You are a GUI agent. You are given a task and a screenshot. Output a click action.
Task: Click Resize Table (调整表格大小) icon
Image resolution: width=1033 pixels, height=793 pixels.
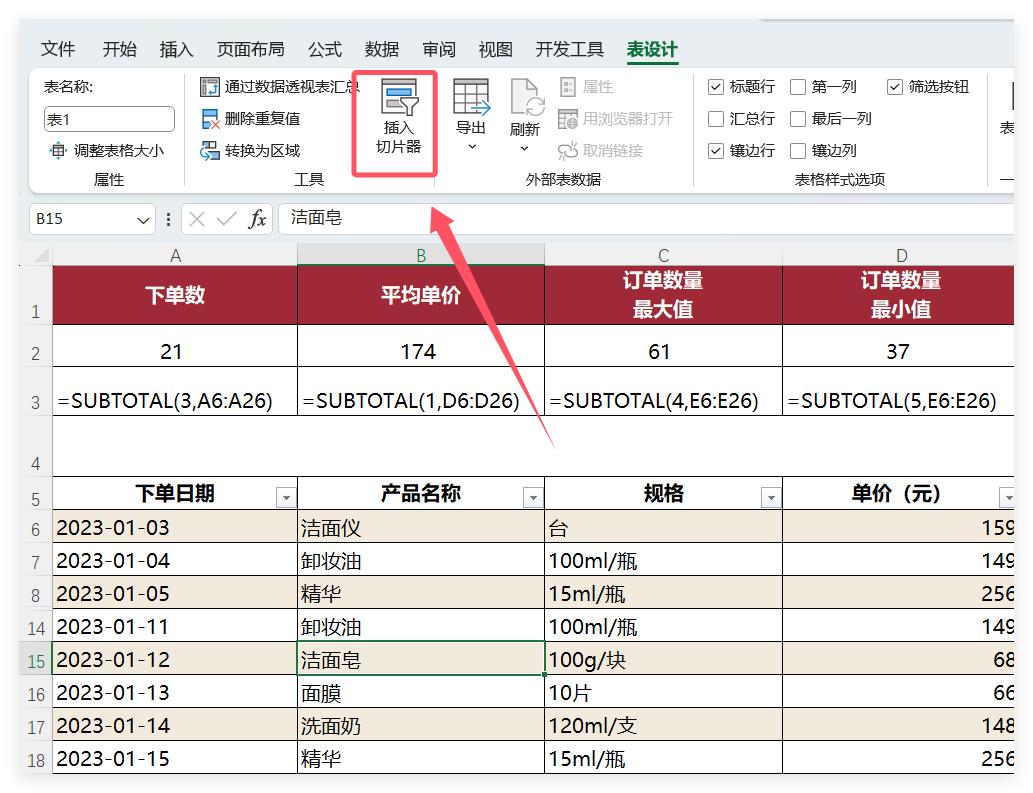pyautogui.click(x=58, y=150)
